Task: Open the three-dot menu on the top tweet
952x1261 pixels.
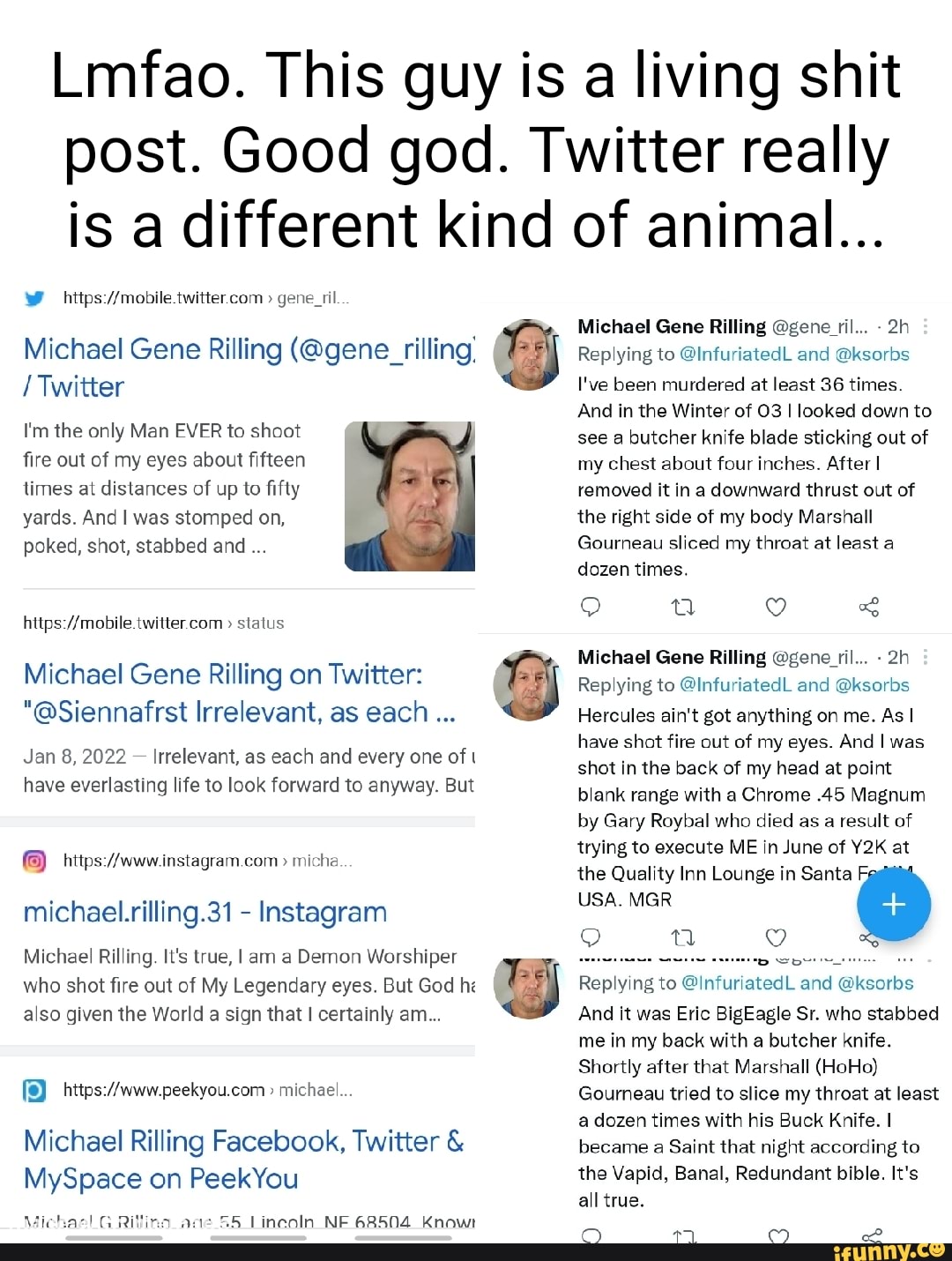Action: 924,325
